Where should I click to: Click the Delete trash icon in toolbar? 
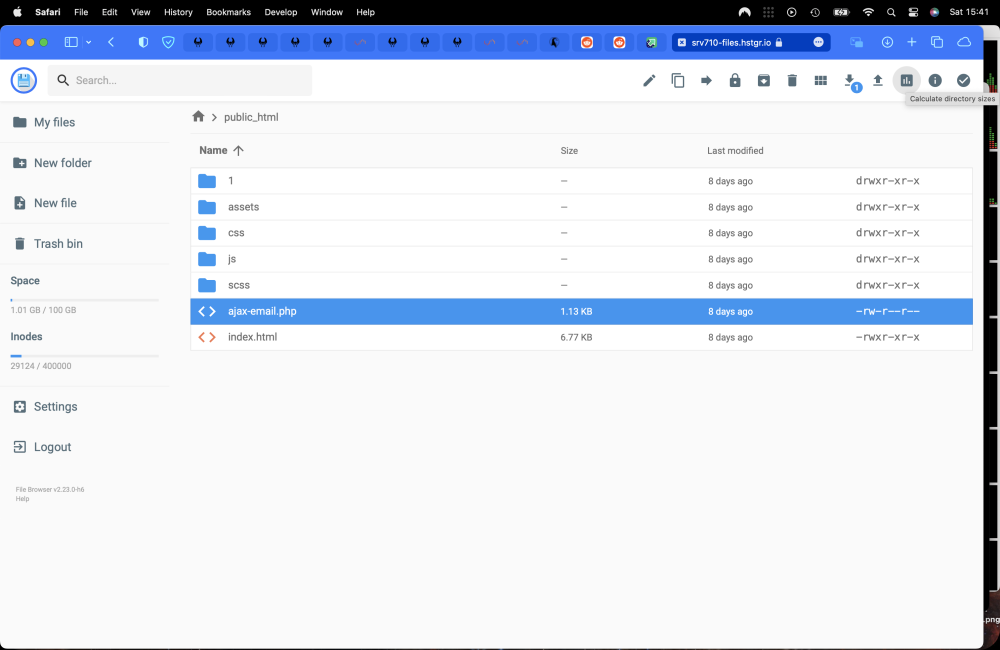click(792, 80)
